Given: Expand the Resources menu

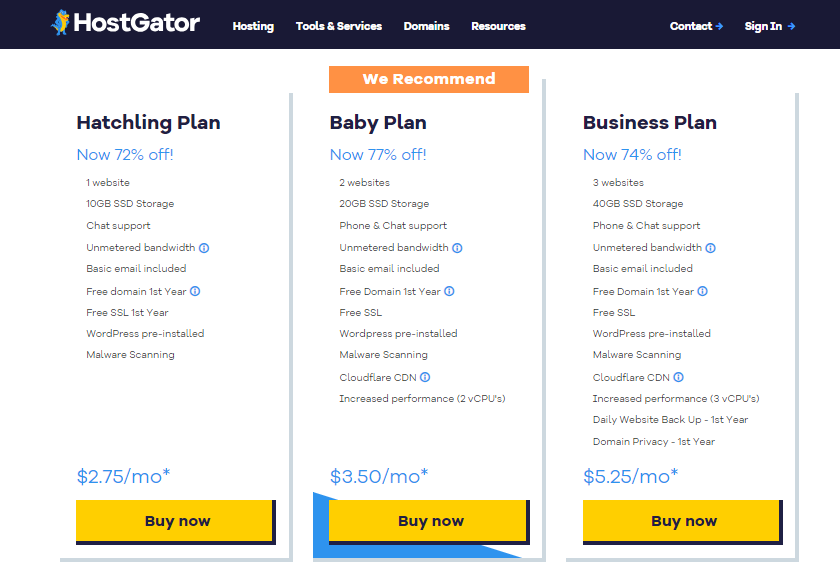Looking at the screenshot, I should point(498,26).
